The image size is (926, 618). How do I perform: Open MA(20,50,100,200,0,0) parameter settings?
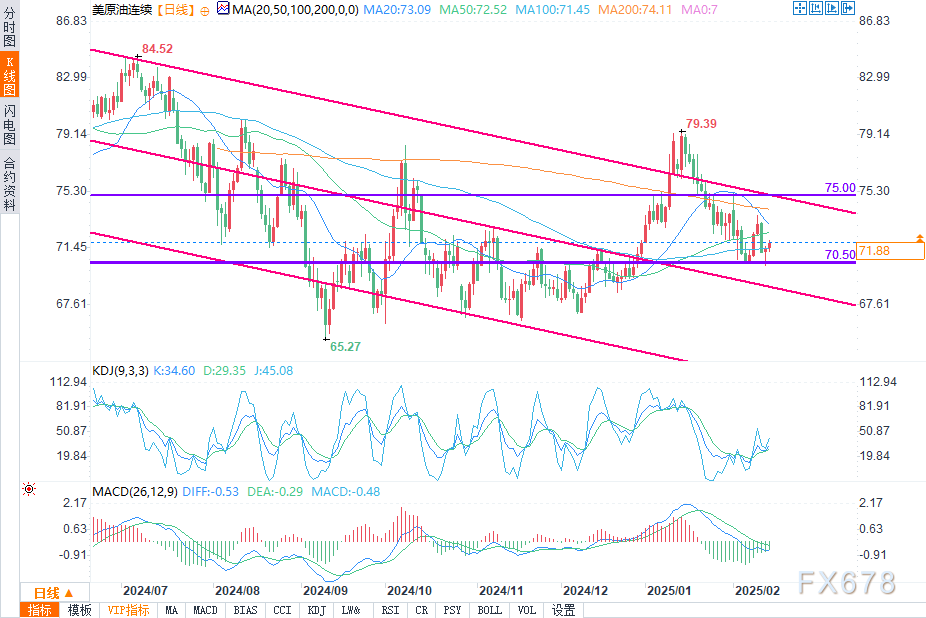point(280,9)
